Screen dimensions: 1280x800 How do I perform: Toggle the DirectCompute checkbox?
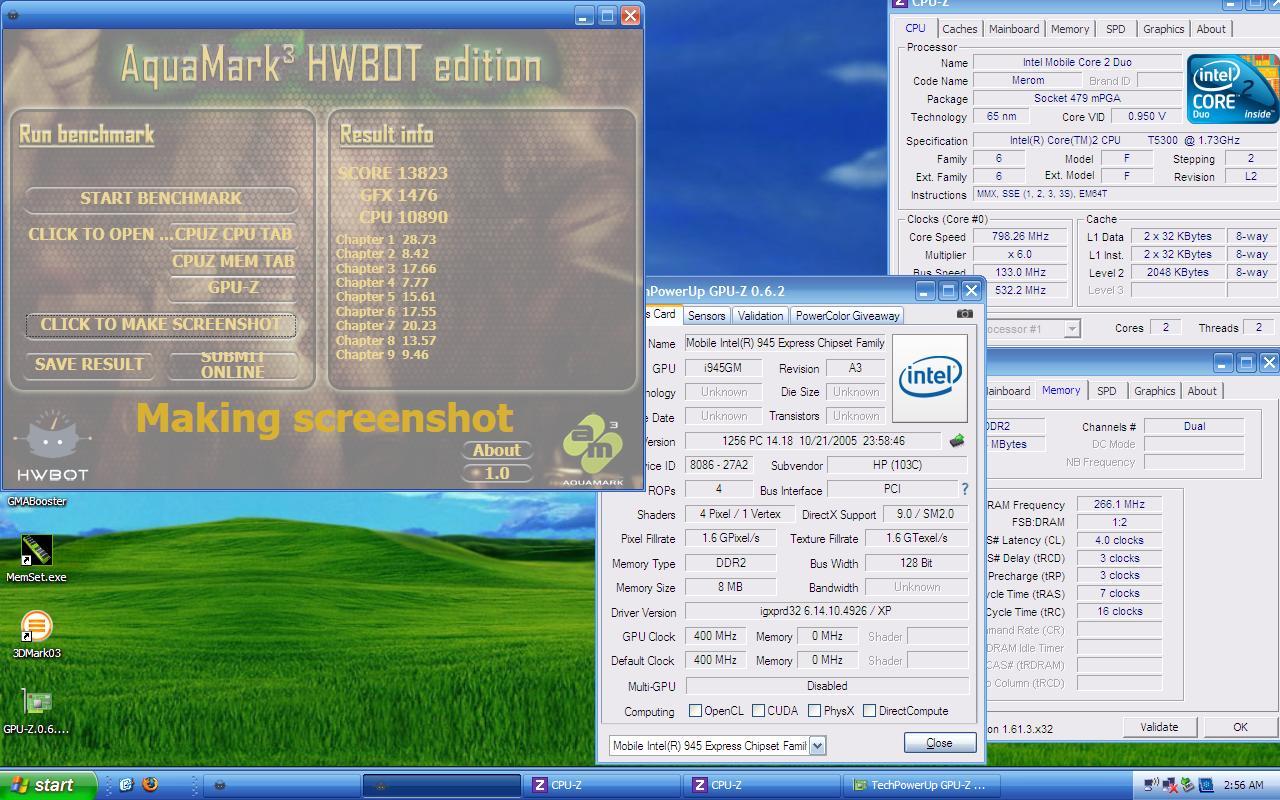869,711
